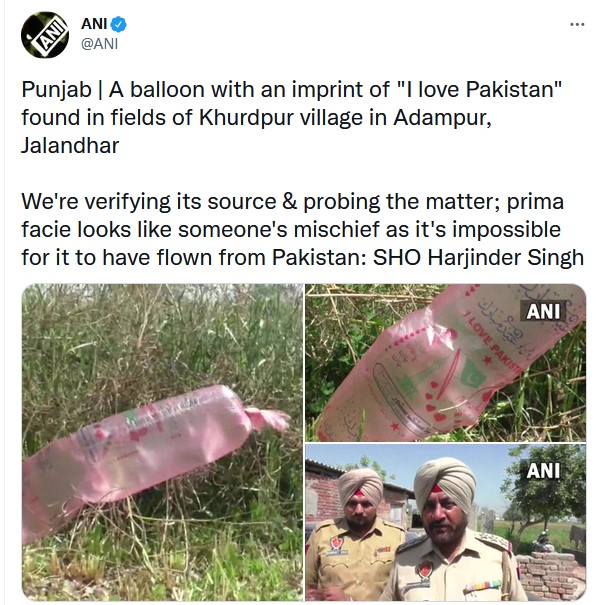Open the photo of two police officers
602x605 pixels.
[446, 522]
